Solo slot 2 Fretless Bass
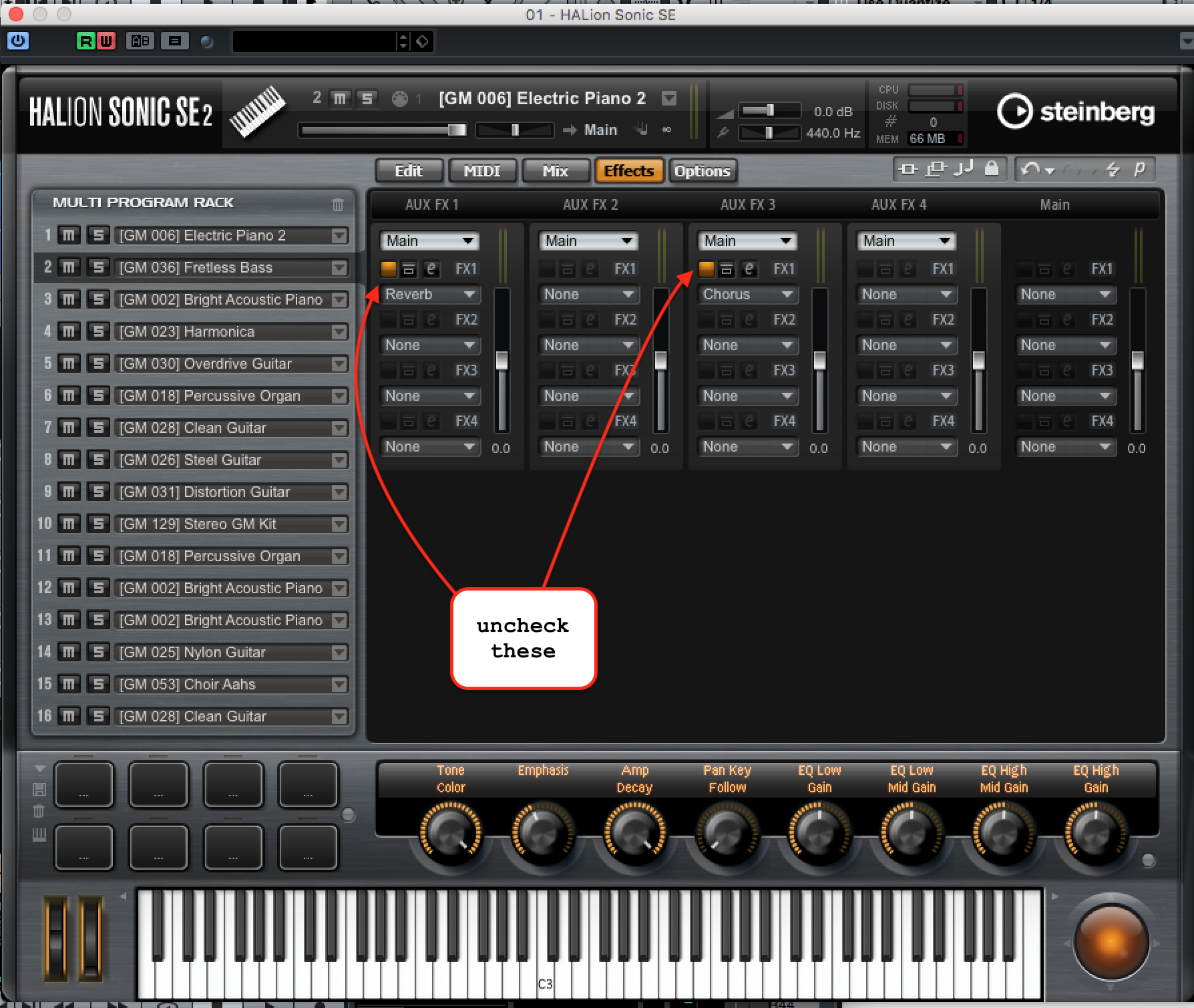 click(x=99, y=267)
